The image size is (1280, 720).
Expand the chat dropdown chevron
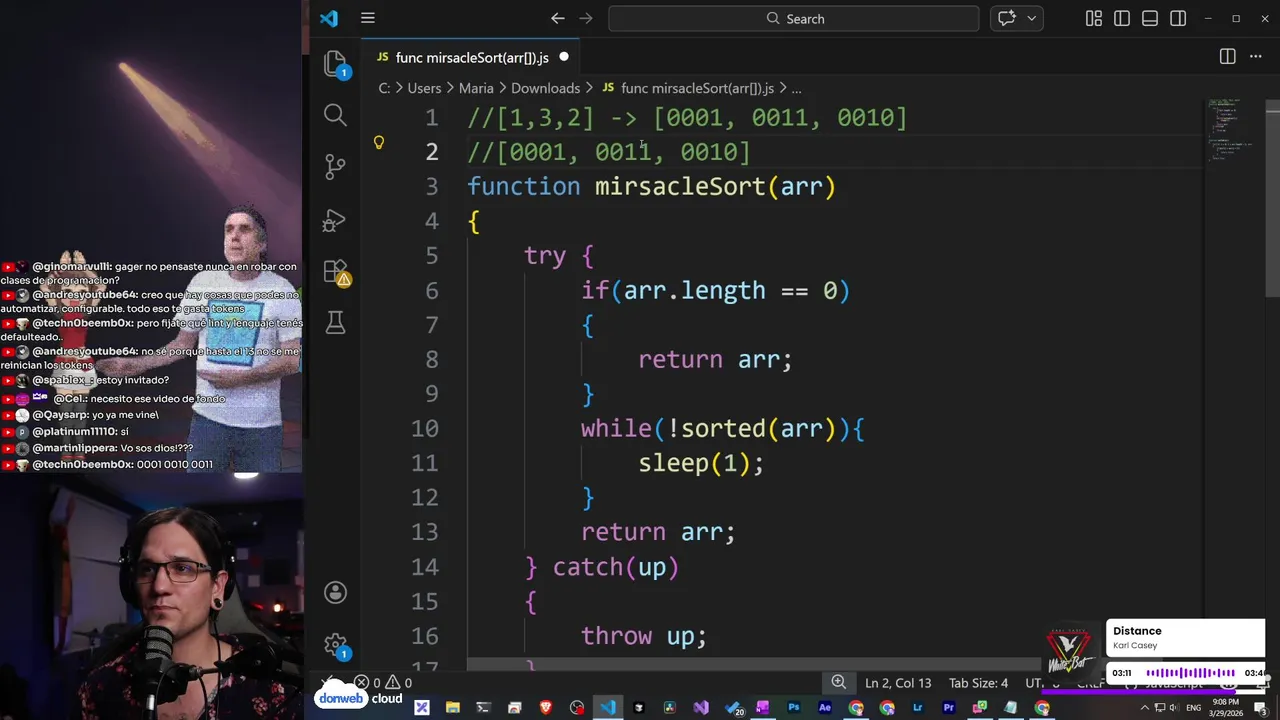[1031, 18]
